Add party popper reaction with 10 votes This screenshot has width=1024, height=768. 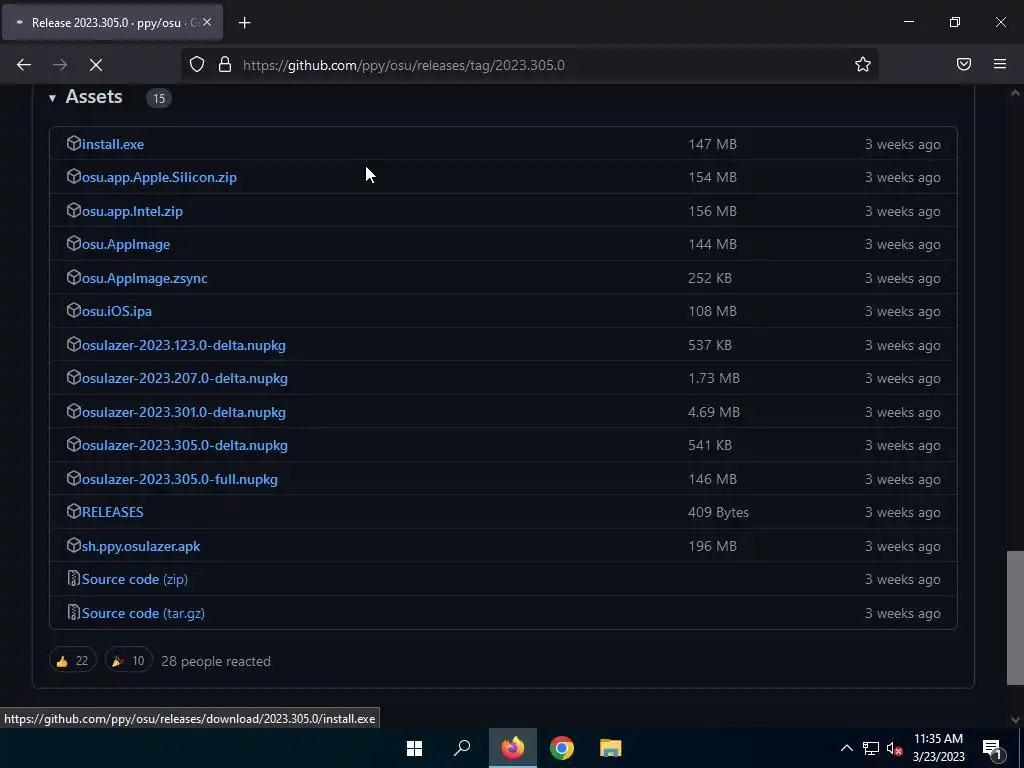click(129, 660)
